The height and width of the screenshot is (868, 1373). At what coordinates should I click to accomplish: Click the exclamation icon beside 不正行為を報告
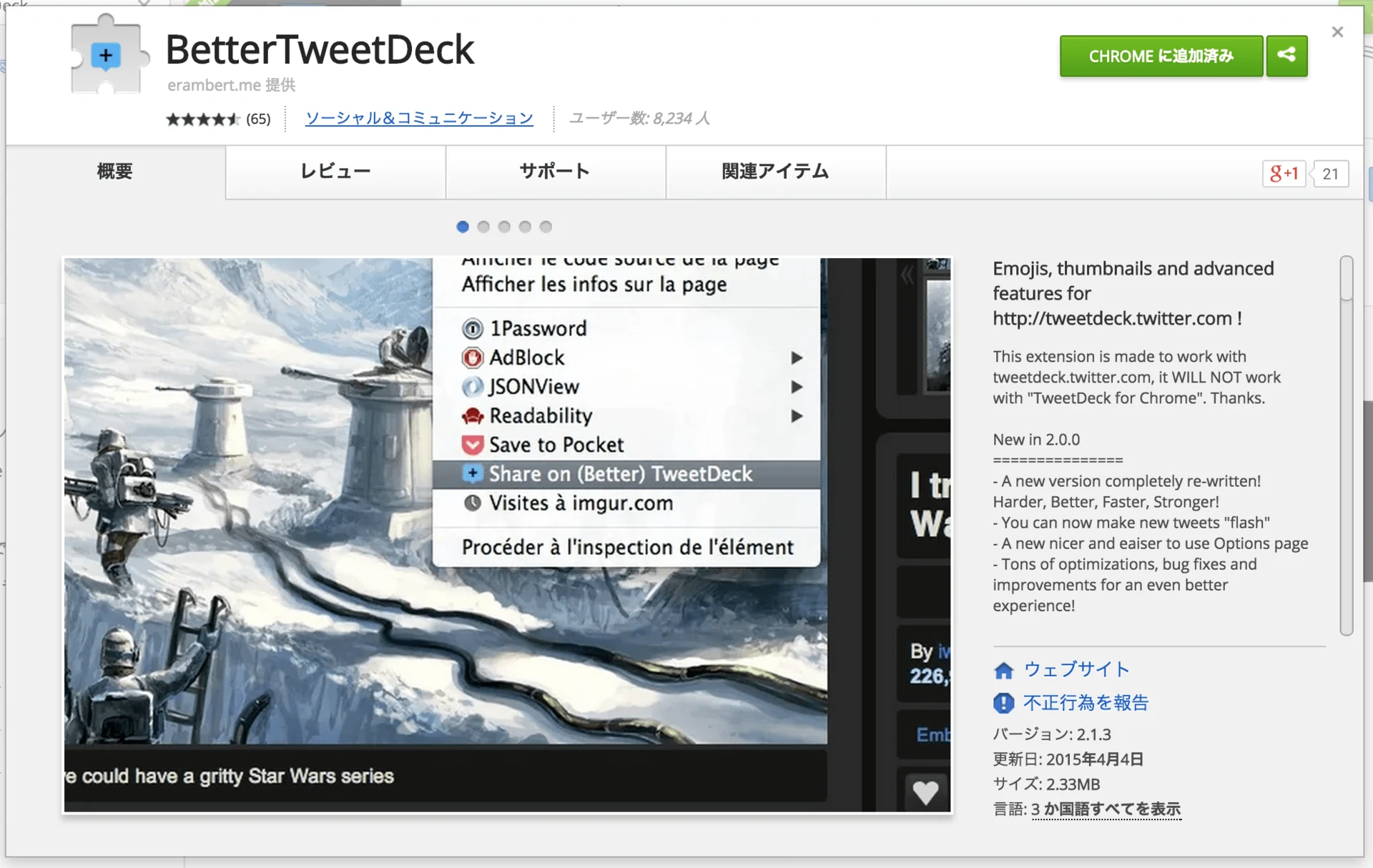tap(1004, 703)
